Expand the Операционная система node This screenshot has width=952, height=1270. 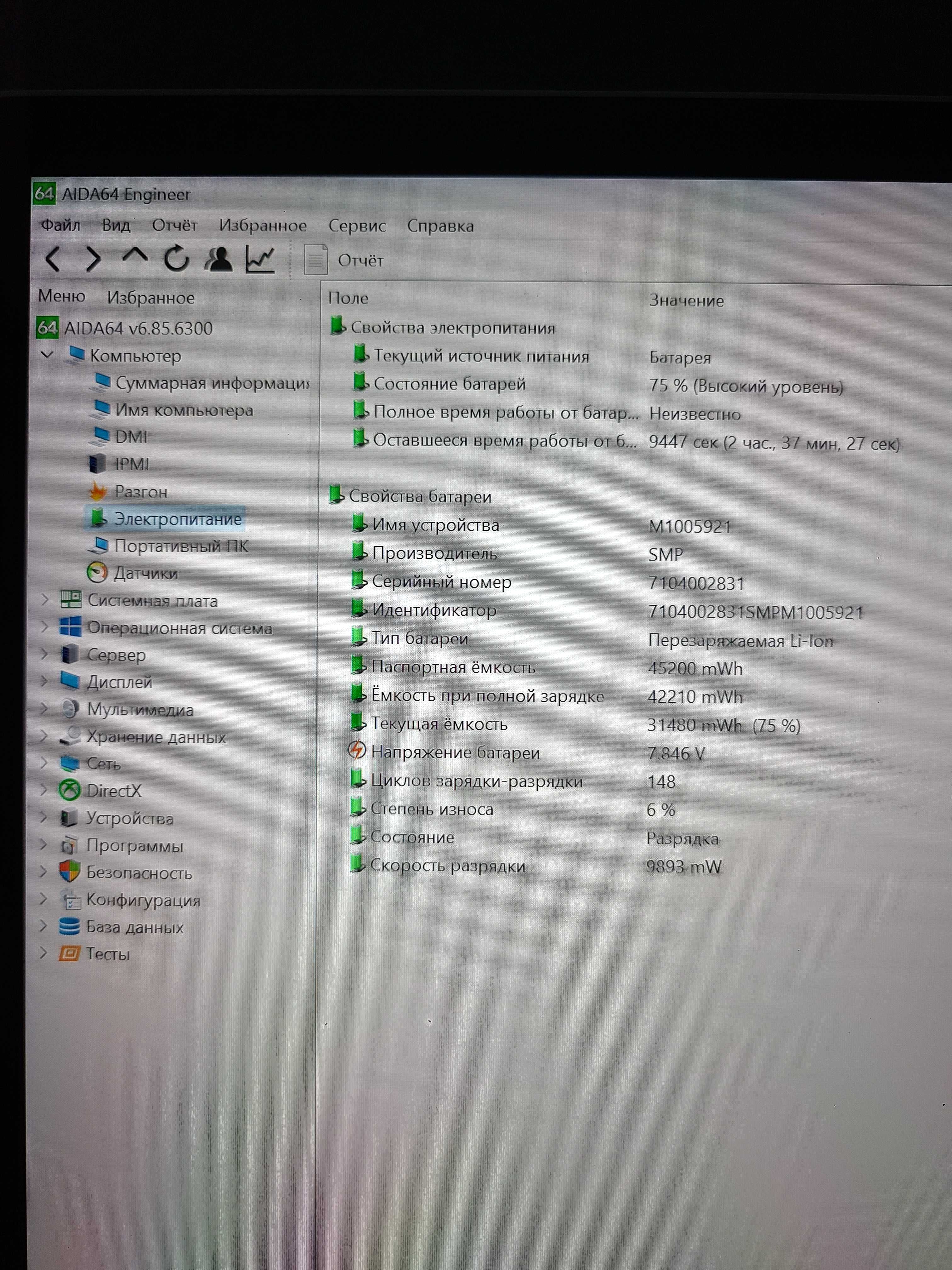point(44,627)
